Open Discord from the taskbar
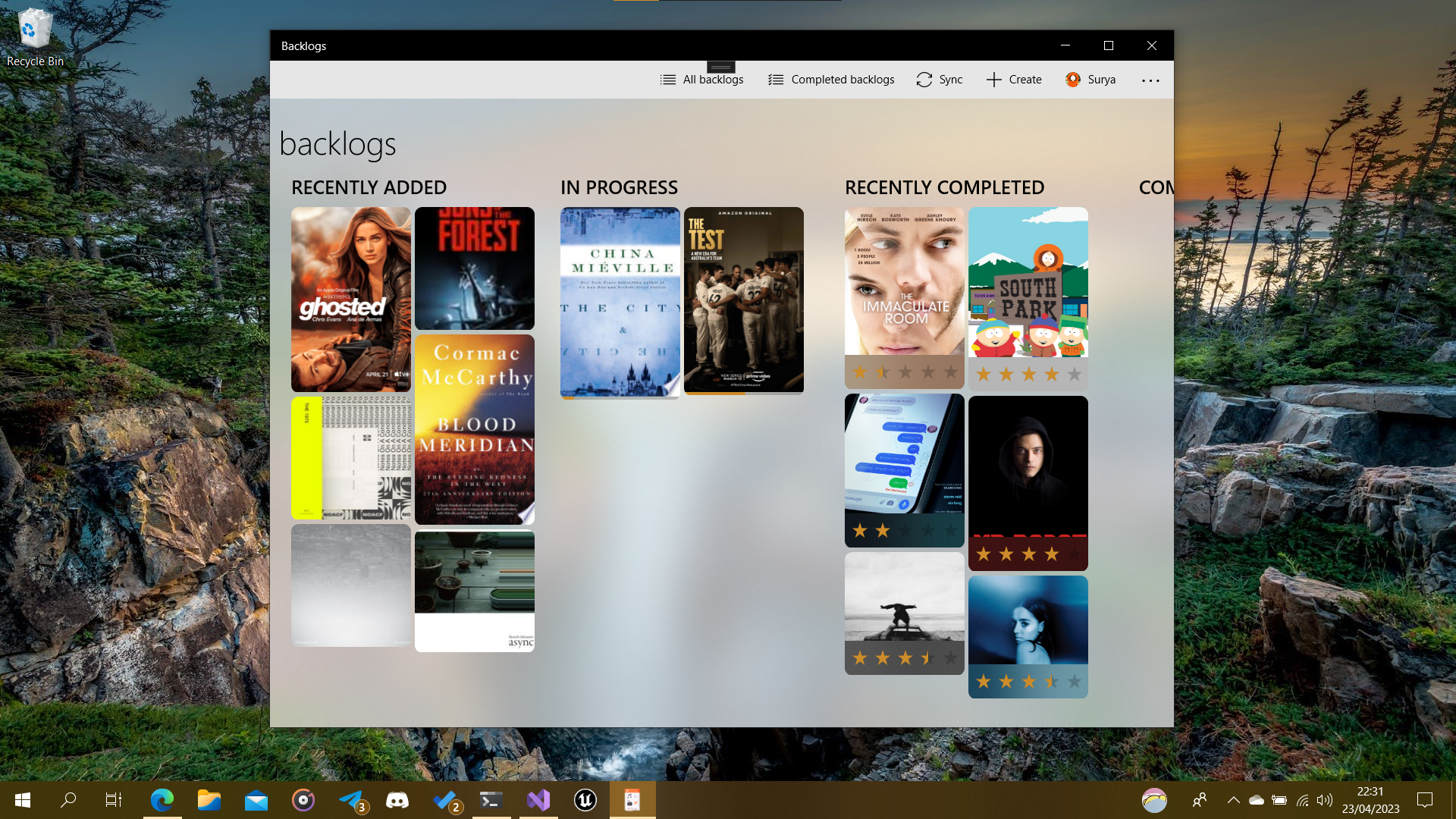The height and width of the screenshot is (819, 1456). pos(397,800)
